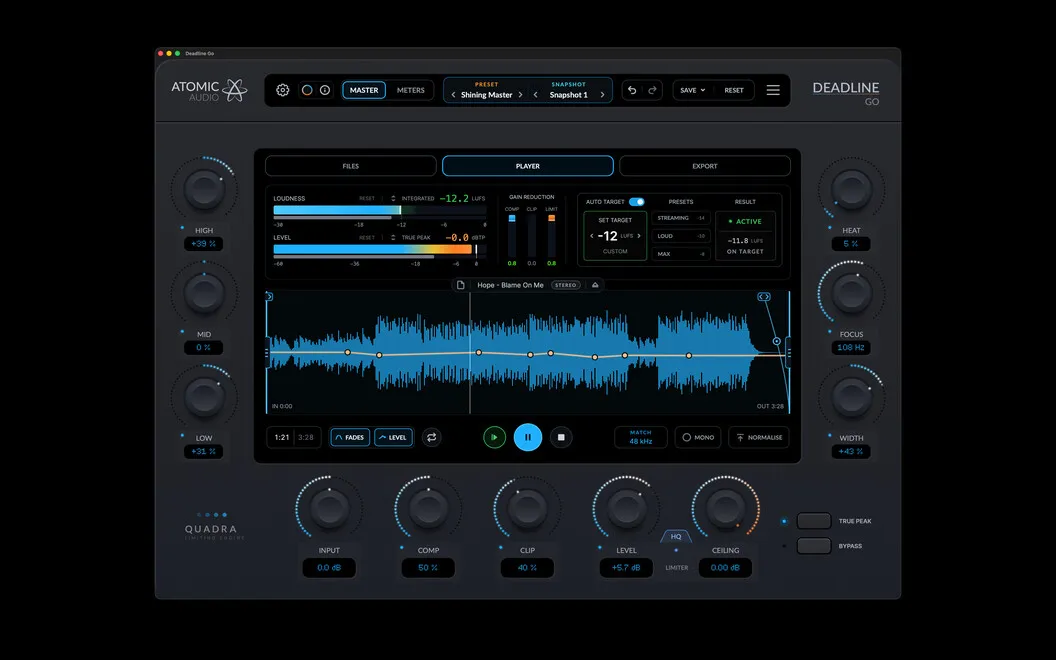This screenshot has width=1056, height=660.
Task: Toggle the blue dot next to COMP
Action: (402, 548)
